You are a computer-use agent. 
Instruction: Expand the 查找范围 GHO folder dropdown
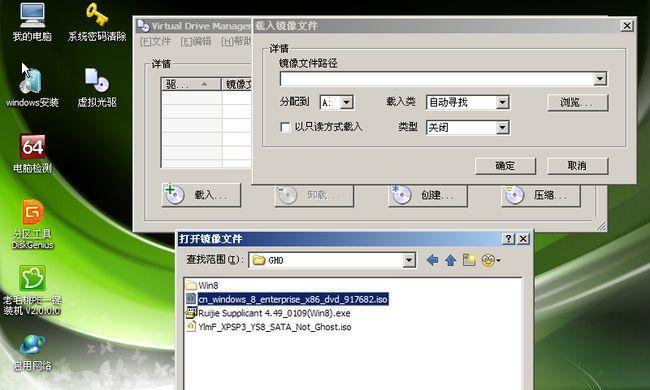(409, 260)
